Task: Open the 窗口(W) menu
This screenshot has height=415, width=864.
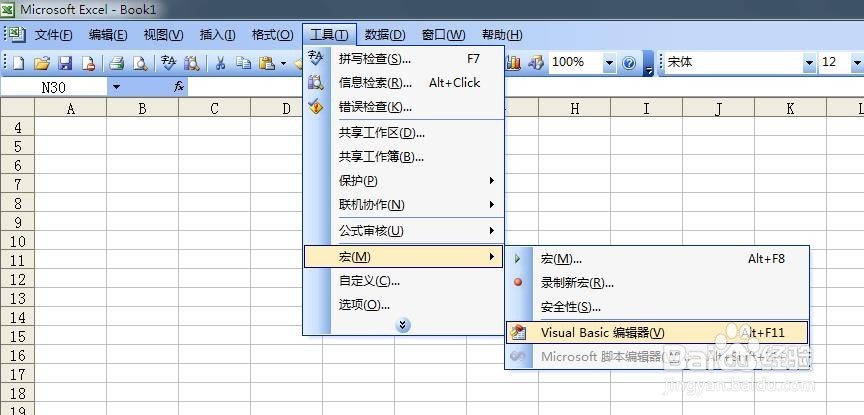Action: pyautogui.click(x=443, y=35)
